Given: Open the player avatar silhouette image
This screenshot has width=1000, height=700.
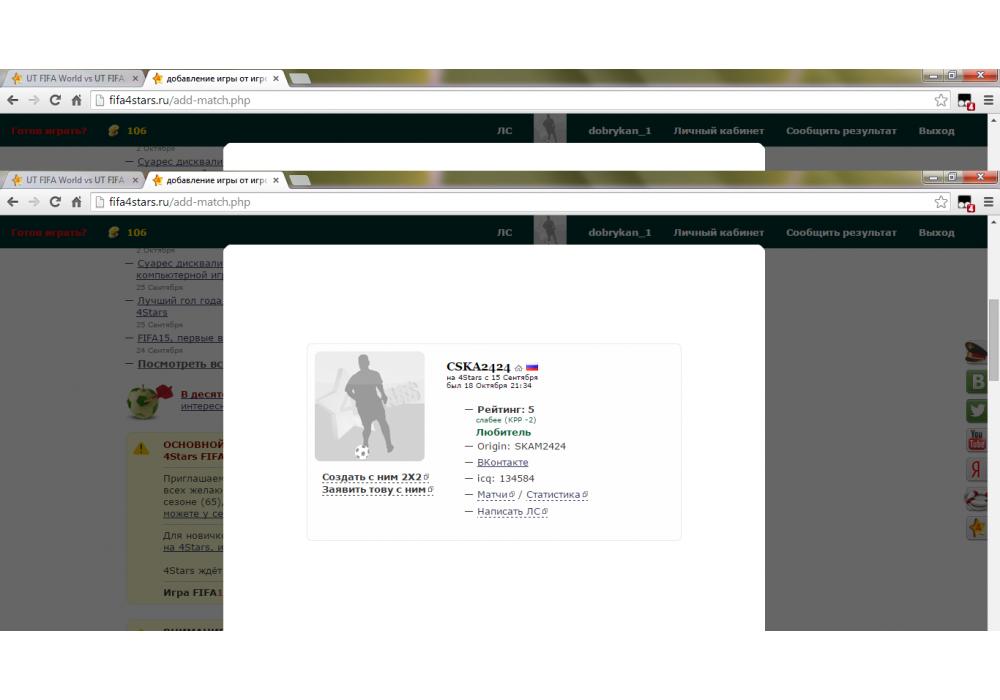Looking at the screenshot, I should click(369, 406).
